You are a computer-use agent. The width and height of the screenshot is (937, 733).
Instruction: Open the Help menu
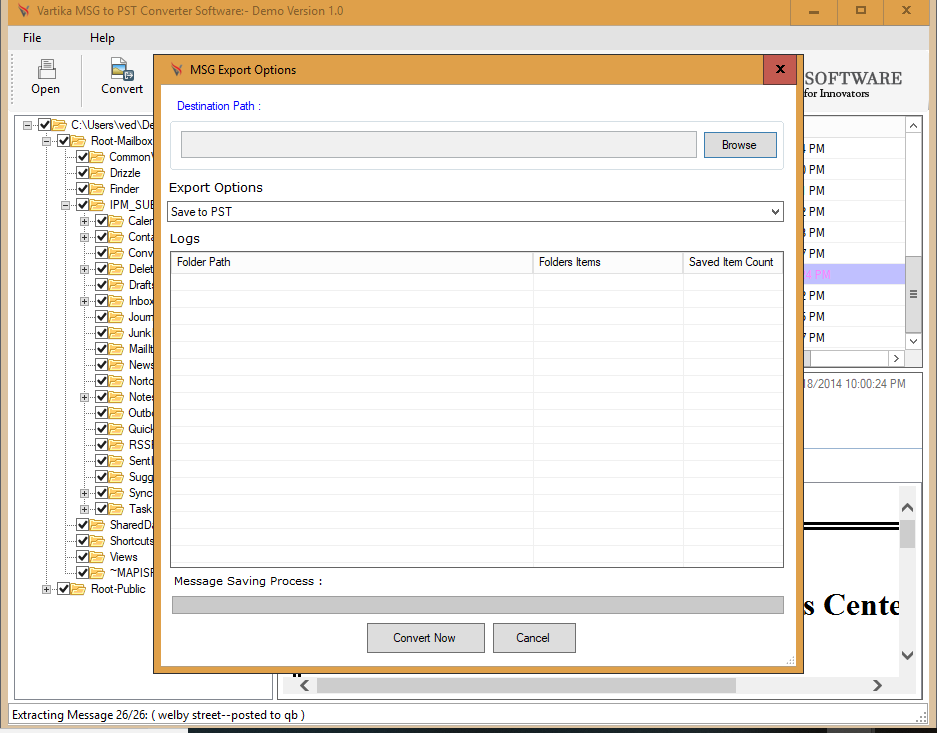pos(102,38)
